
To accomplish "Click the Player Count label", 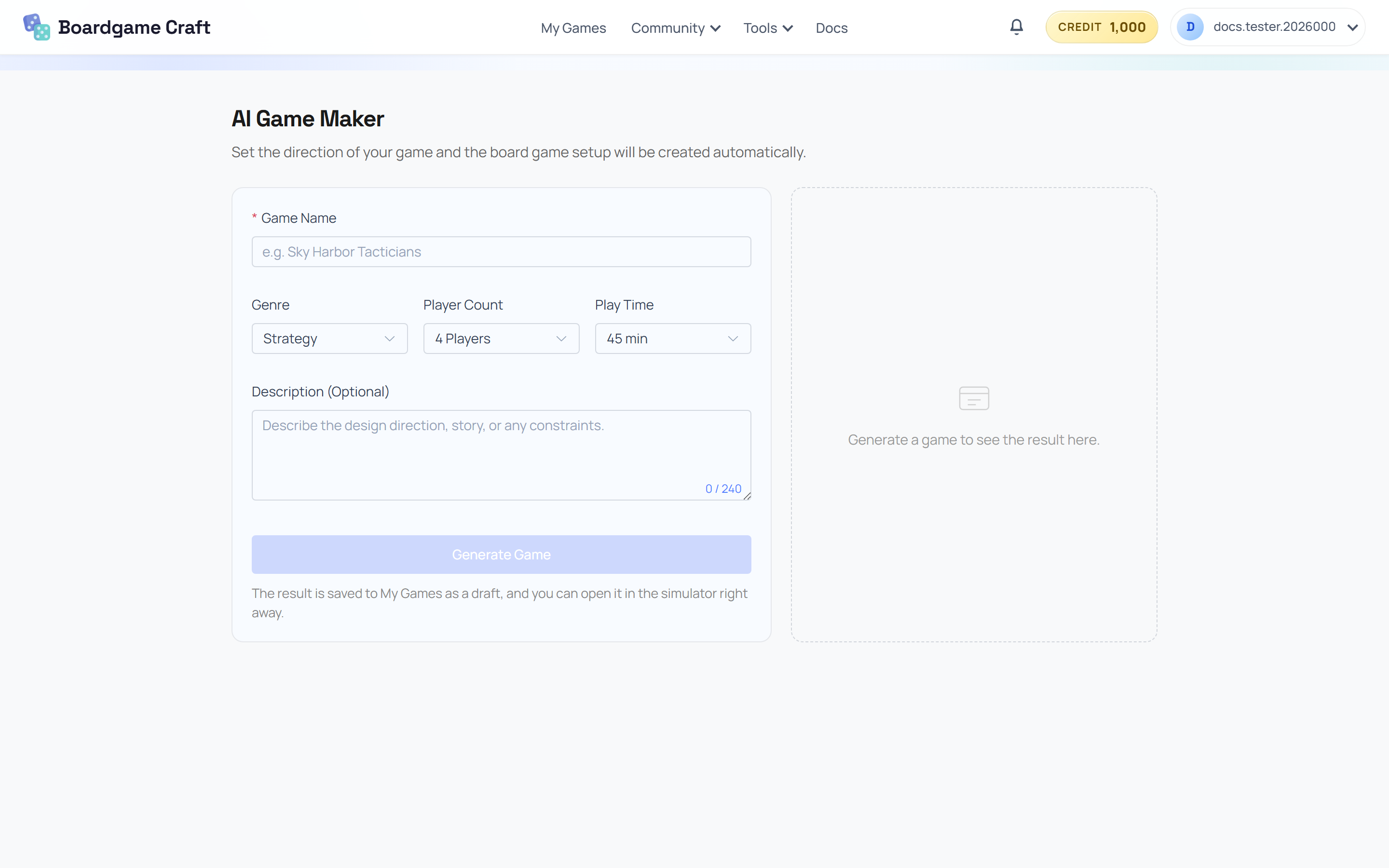I will (x=463, y=305).
